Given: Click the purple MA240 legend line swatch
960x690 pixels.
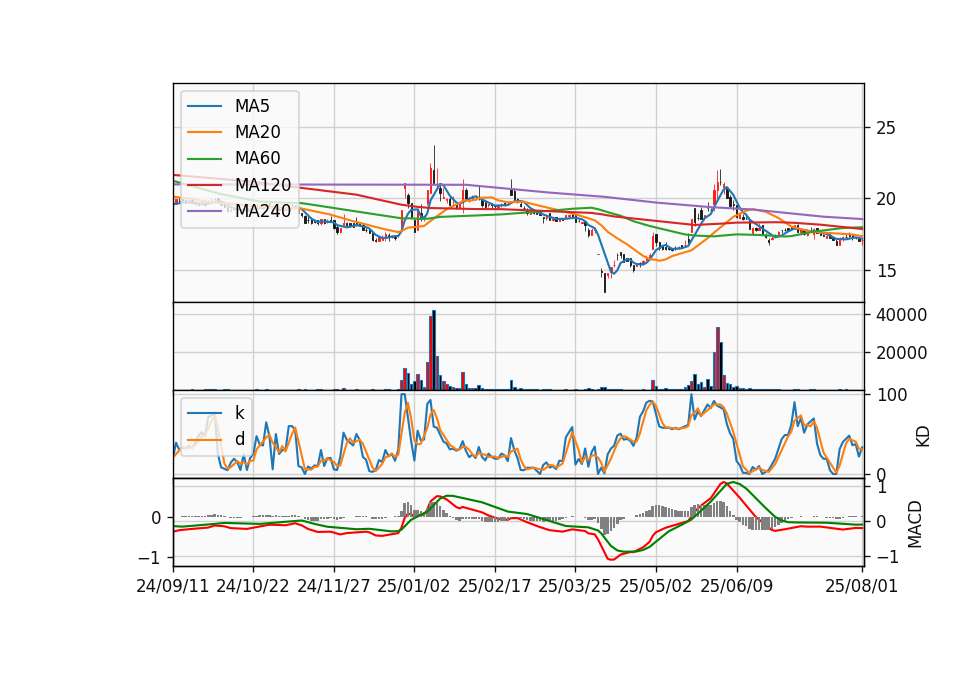Looking at the screenshot, I should coord(204,211).
